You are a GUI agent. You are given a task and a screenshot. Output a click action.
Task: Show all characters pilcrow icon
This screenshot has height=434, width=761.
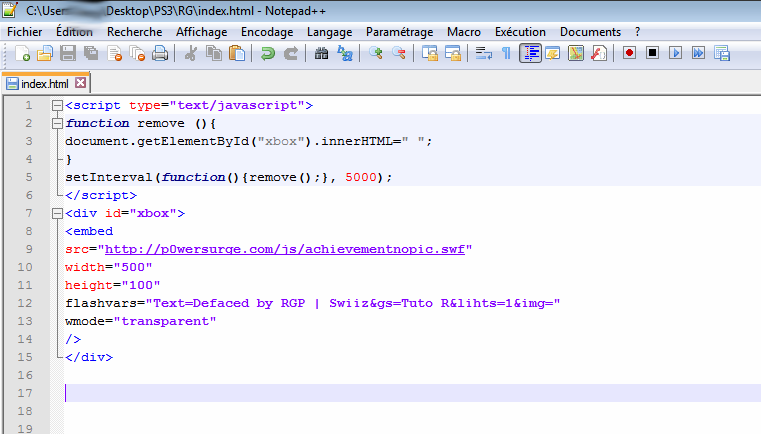pyautogui.click(x=506, y=53)
